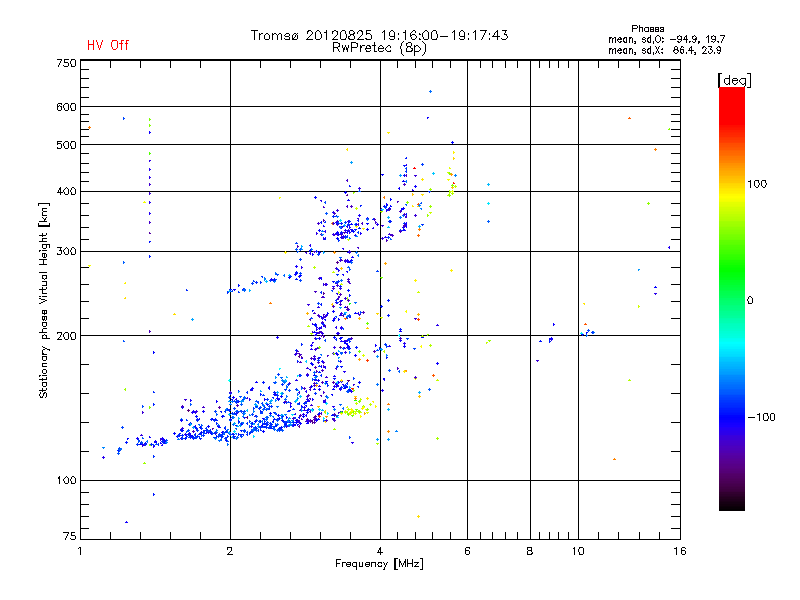Click the y-axis tick label '300'
Viewport: 800px width, 600px height.
click(x=66, y=252)
